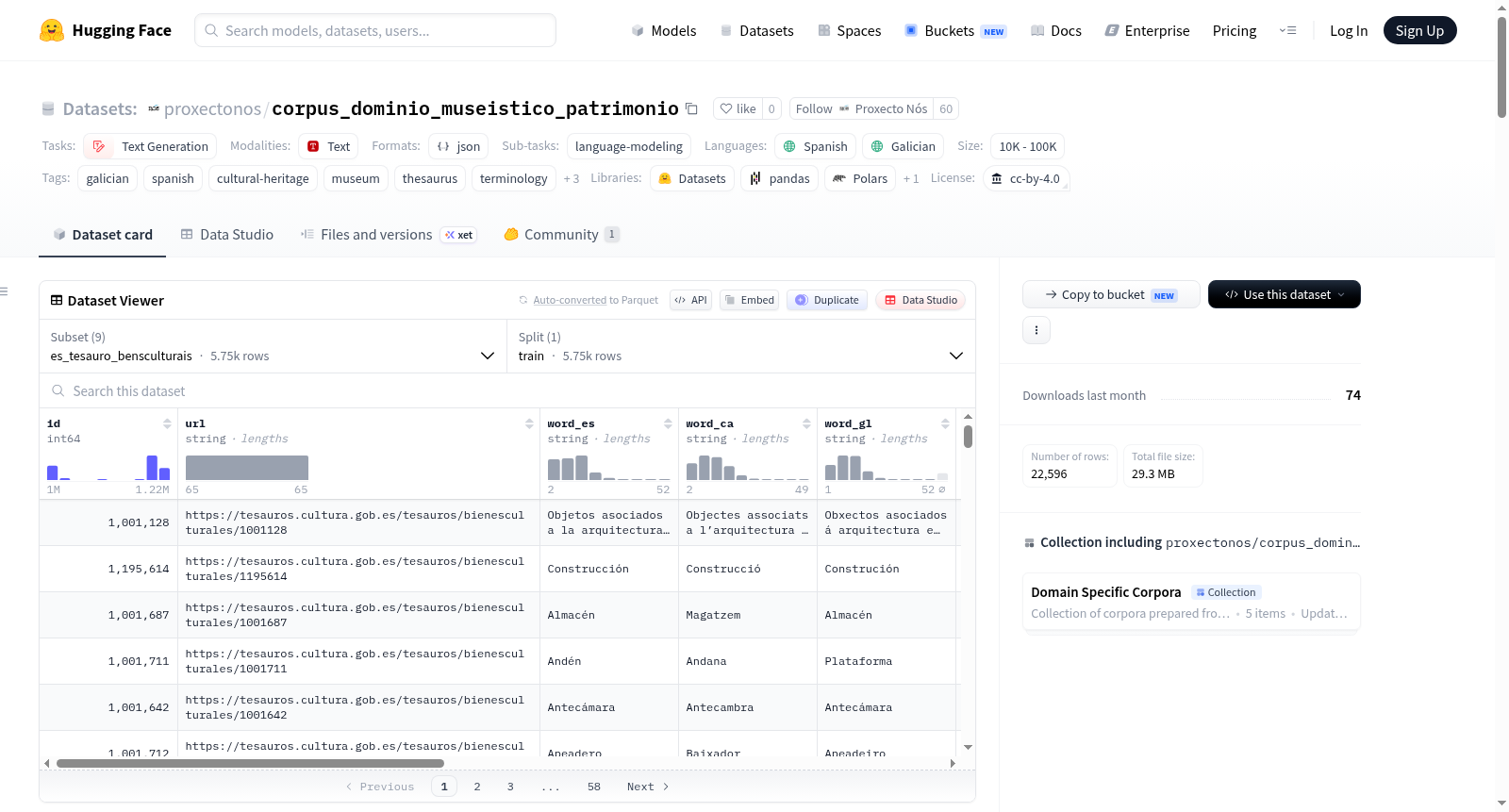Sort the url column
Viewport: 1509px width, 812px height.
click(x=529, y=423)
